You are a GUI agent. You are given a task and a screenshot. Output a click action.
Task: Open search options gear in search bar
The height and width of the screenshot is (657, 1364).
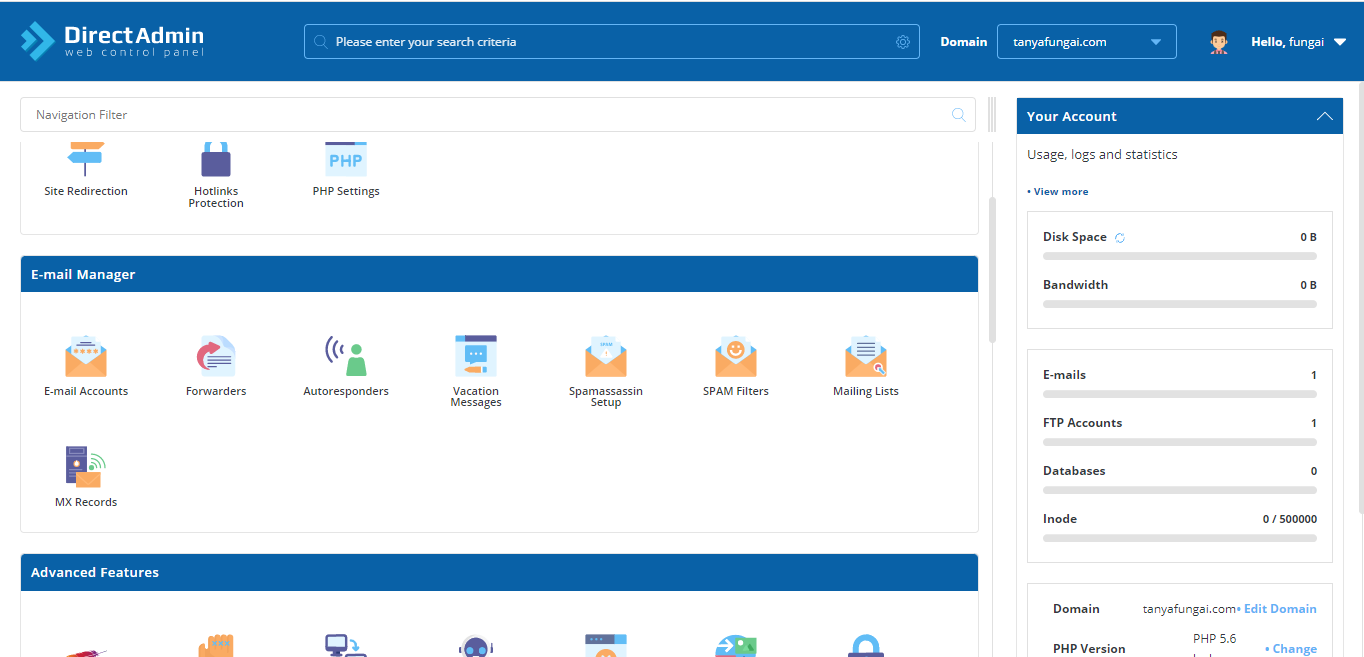point(902,41)
